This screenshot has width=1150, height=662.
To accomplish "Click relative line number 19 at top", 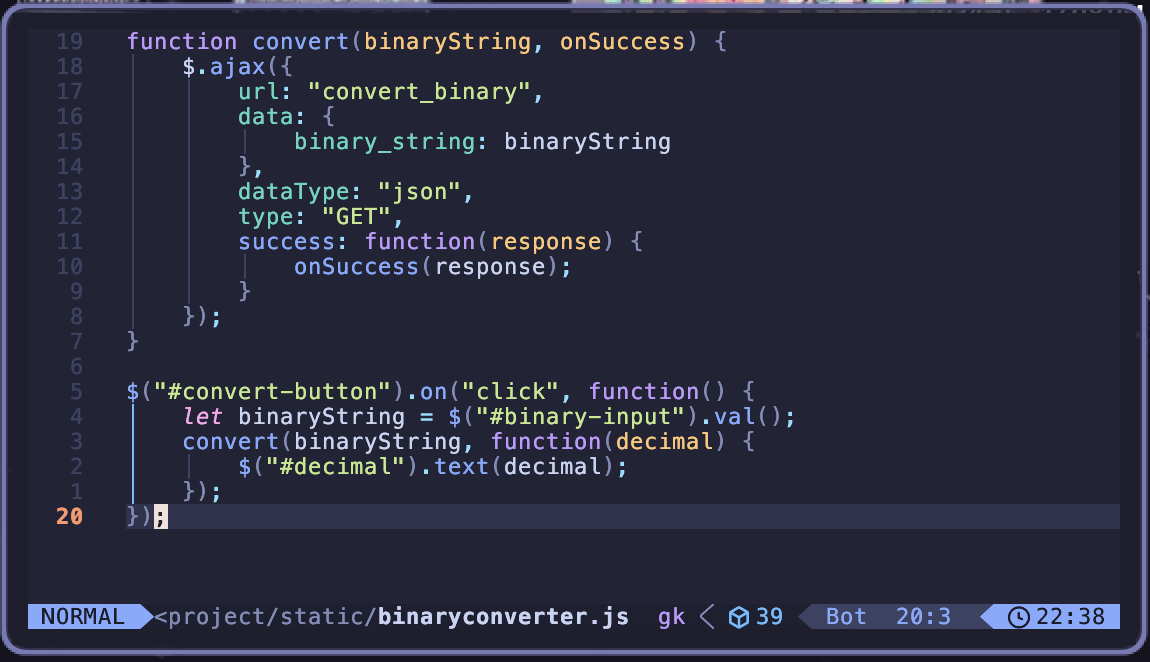I will 69,42.
